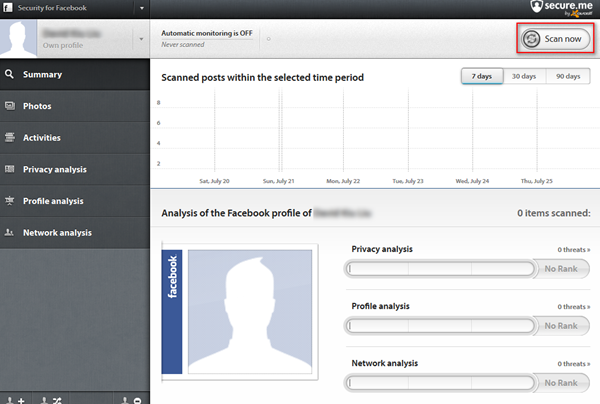This screenshot has width=600, height=404.
Task: Switch the chart to 90 days
Action: click(x=567, y=77)
